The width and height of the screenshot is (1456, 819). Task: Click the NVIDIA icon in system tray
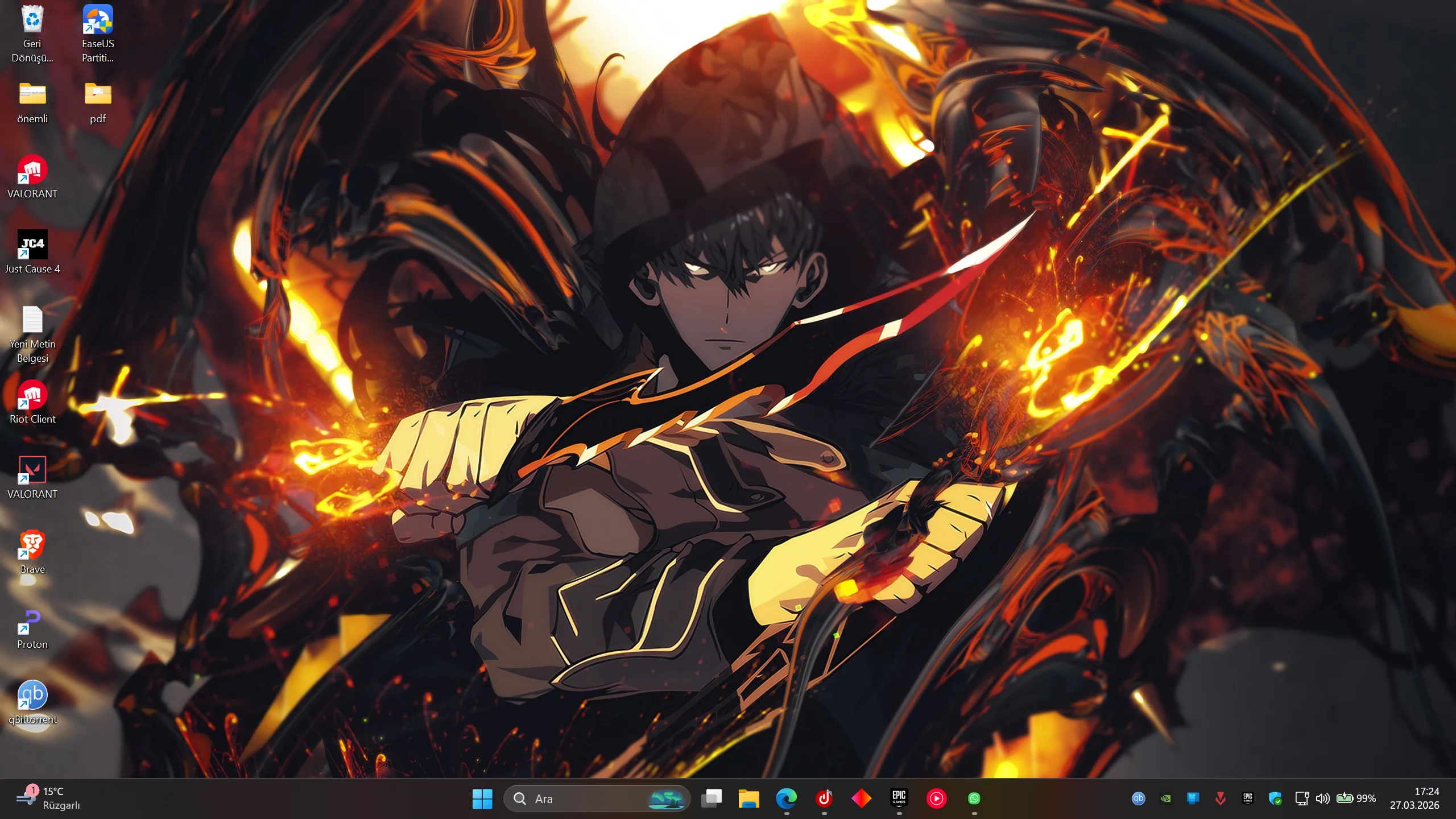tap(1165, 799)
